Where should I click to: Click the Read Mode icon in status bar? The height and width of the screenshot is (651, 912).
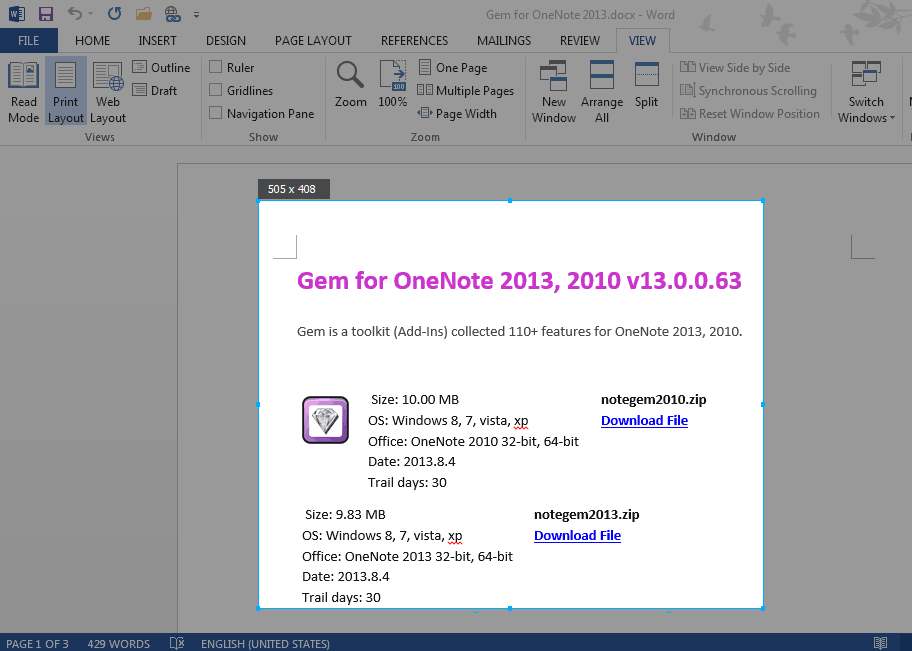880,643
